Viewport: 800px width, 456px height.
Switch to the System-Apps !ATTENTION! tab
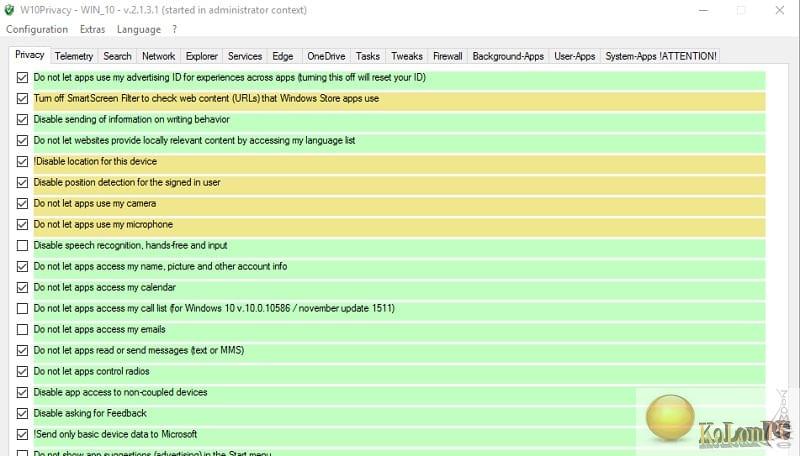tap(661, 56)
